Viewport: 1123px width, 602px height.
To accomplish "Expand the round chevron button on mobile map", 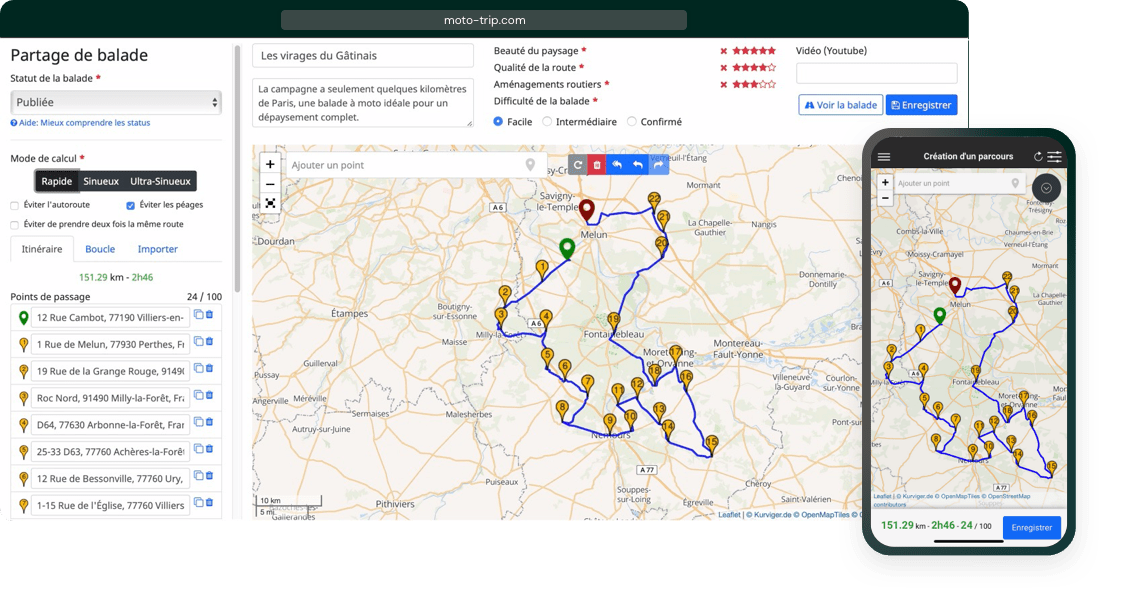I will point(1046,187).
